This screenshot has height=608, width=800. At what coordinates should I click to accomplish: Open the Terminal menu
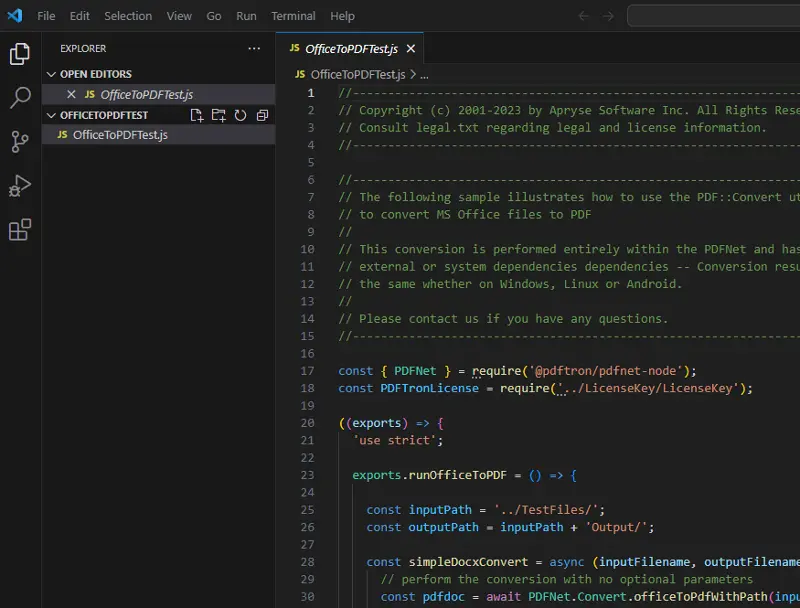(293, 16)
